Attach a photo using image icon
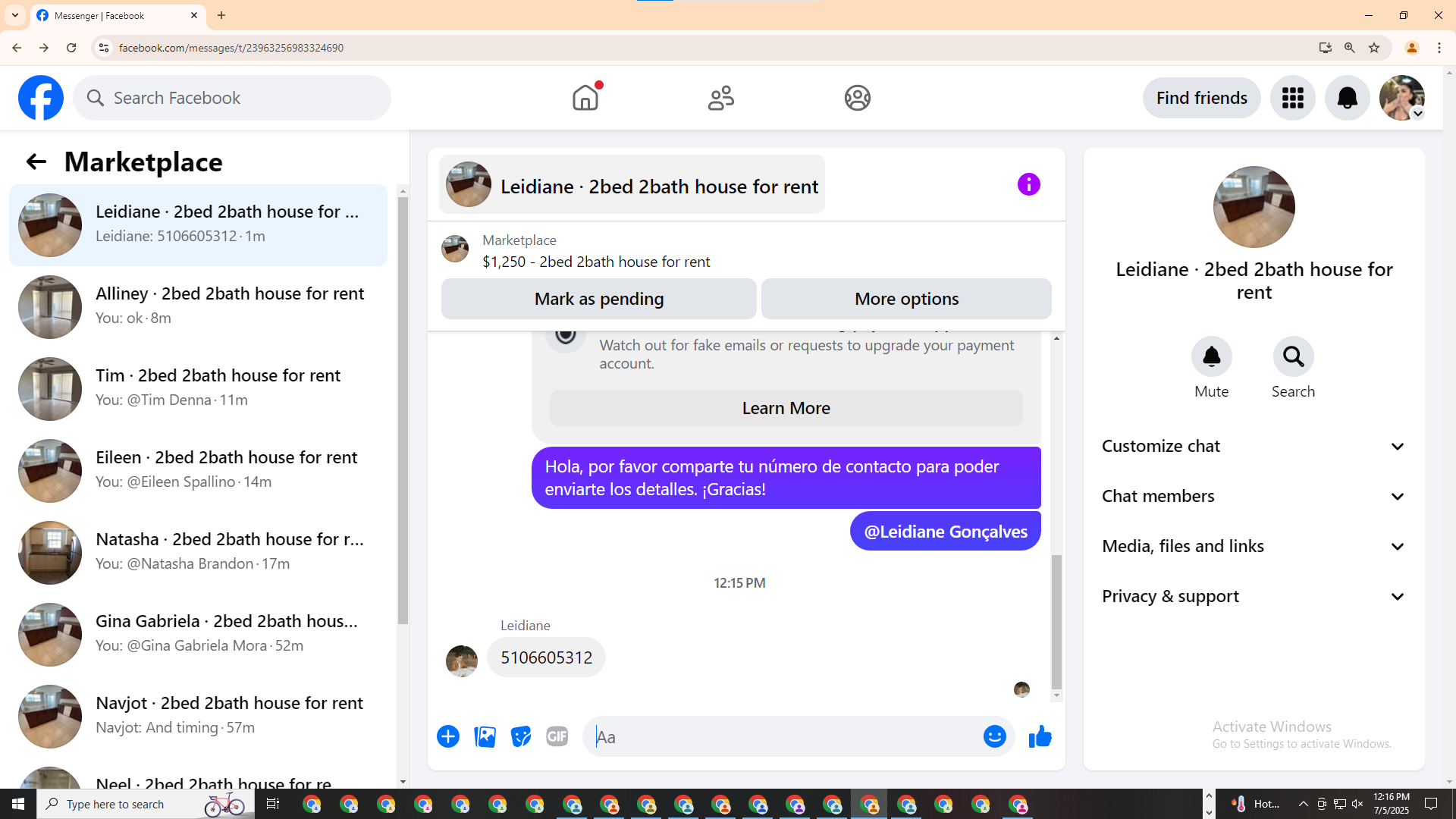Screen dimensions: 1456x819 click(485, 736)
